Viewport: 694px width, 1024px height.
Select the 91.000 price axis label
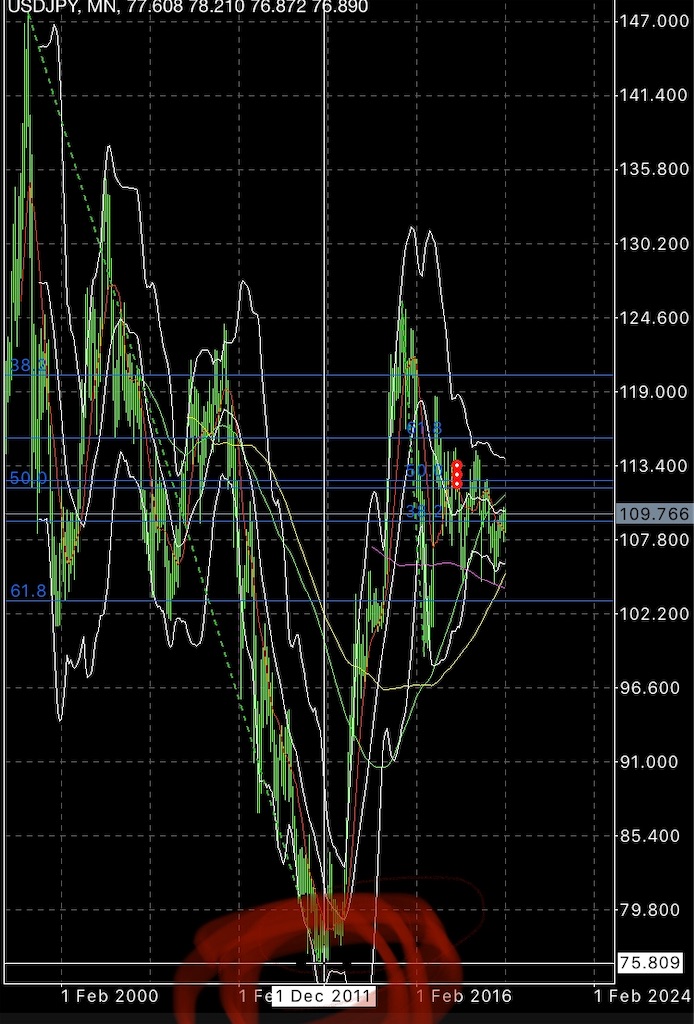[x=652, y=761]
